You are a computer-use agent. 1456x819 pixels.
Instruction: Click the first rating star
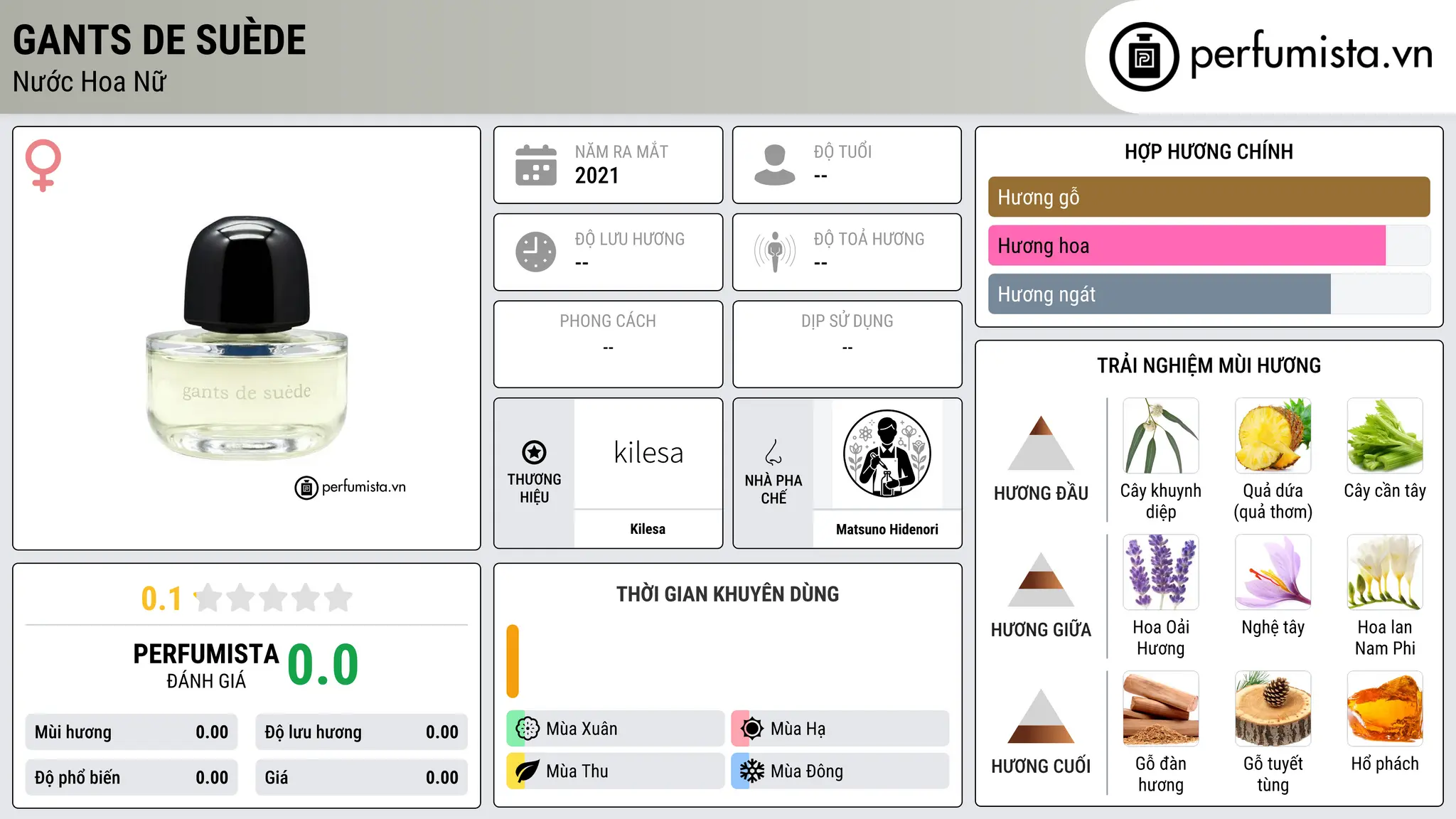pyautogui.click(x=208, y=598)
